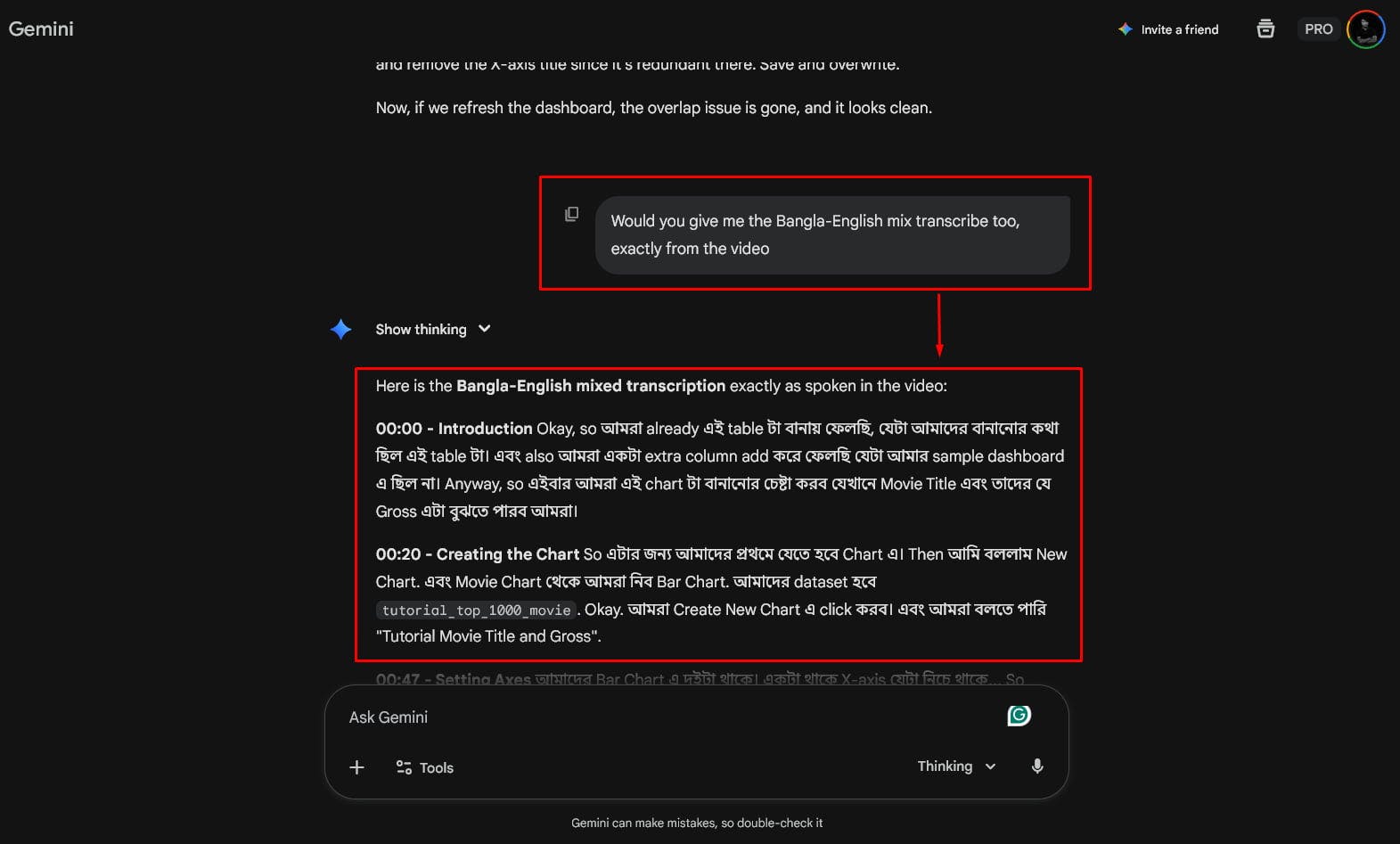Image resolution: width=1400 pixels, height=844 pixels.
Task: Open recent chats via the archive icon
Action: [x=1265, y=29]
